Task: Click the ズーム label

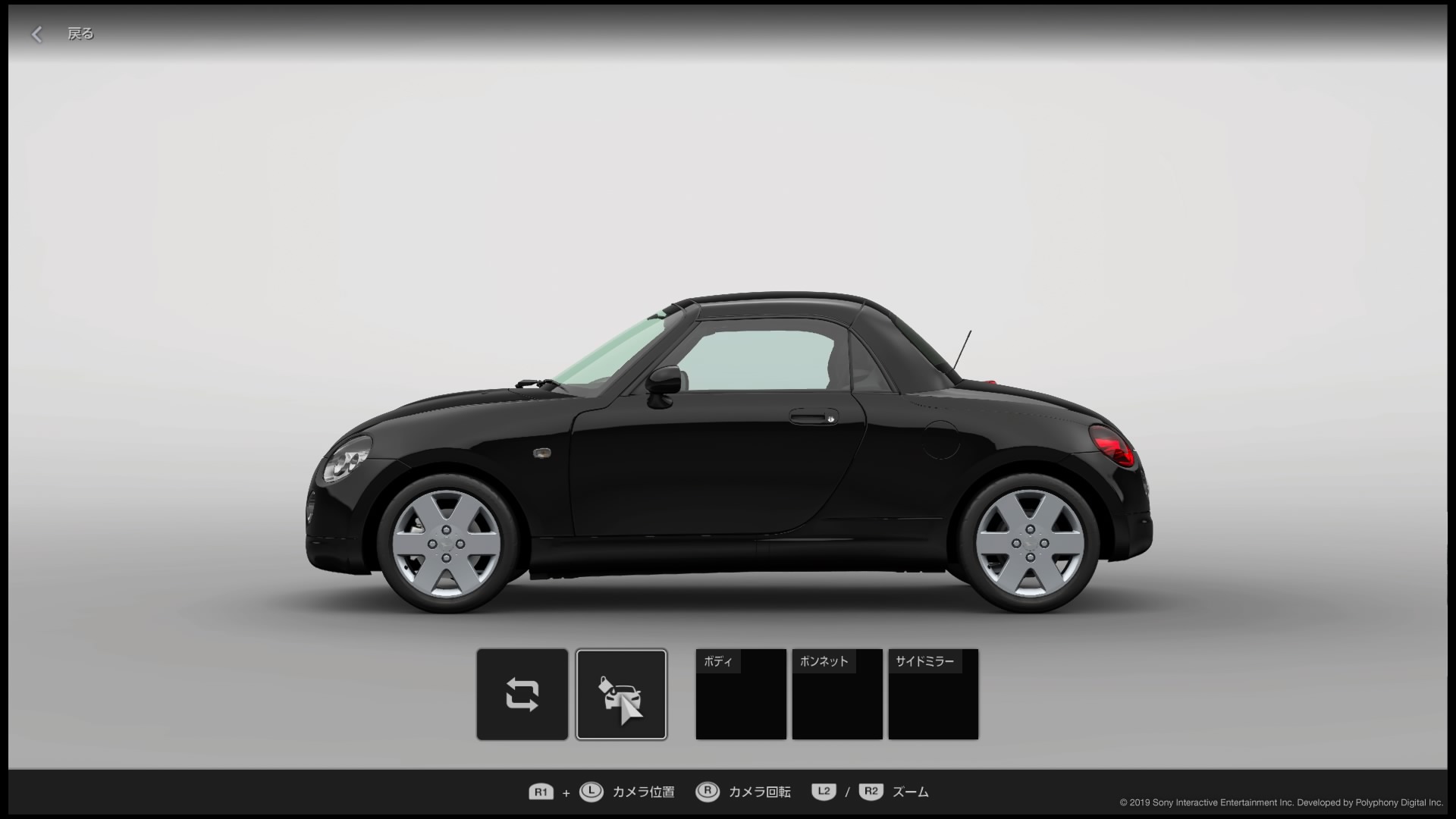Action: [x=910, y=792]
